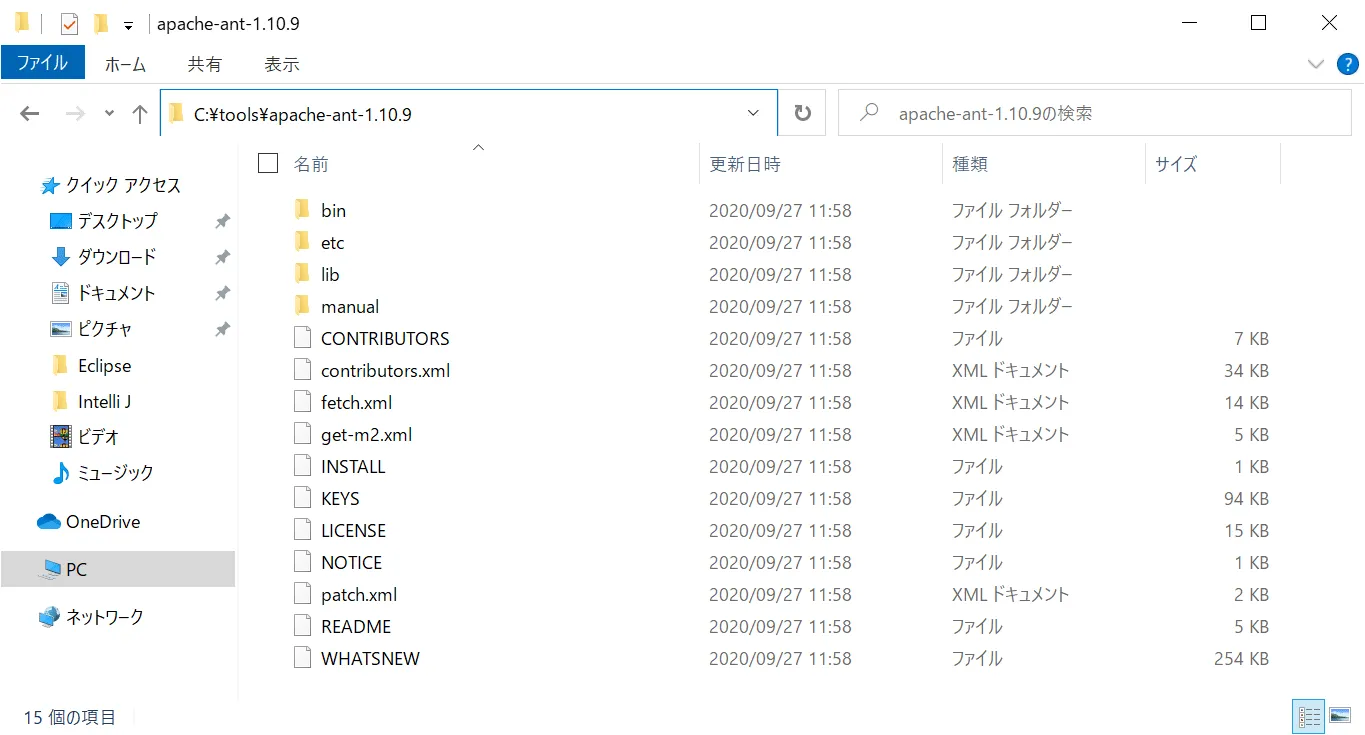Click the INSTALL file icon
1365x735 pixels.
[303, 466]
